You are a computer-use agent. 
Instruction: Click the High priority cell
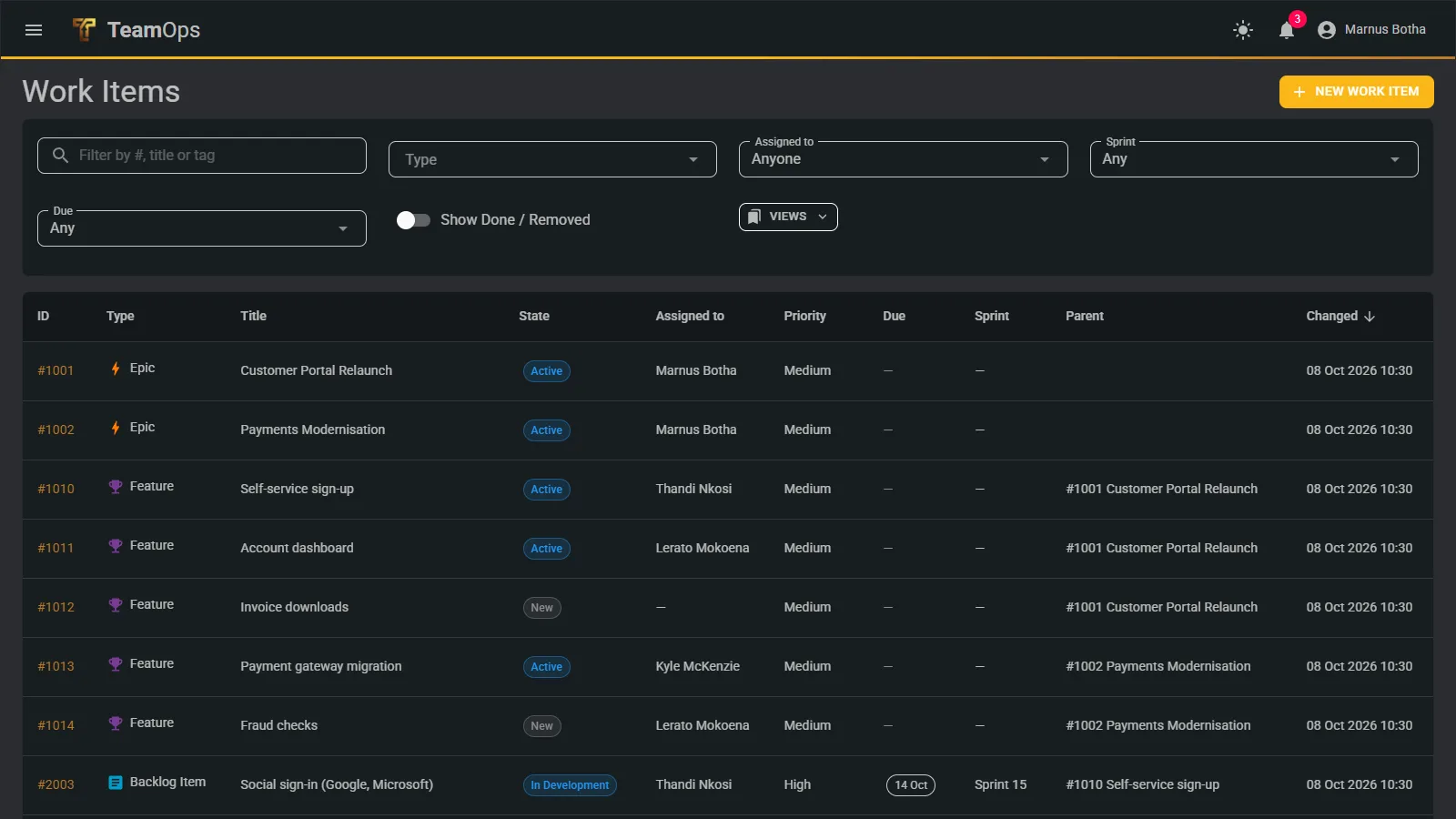tap(797, 784)
